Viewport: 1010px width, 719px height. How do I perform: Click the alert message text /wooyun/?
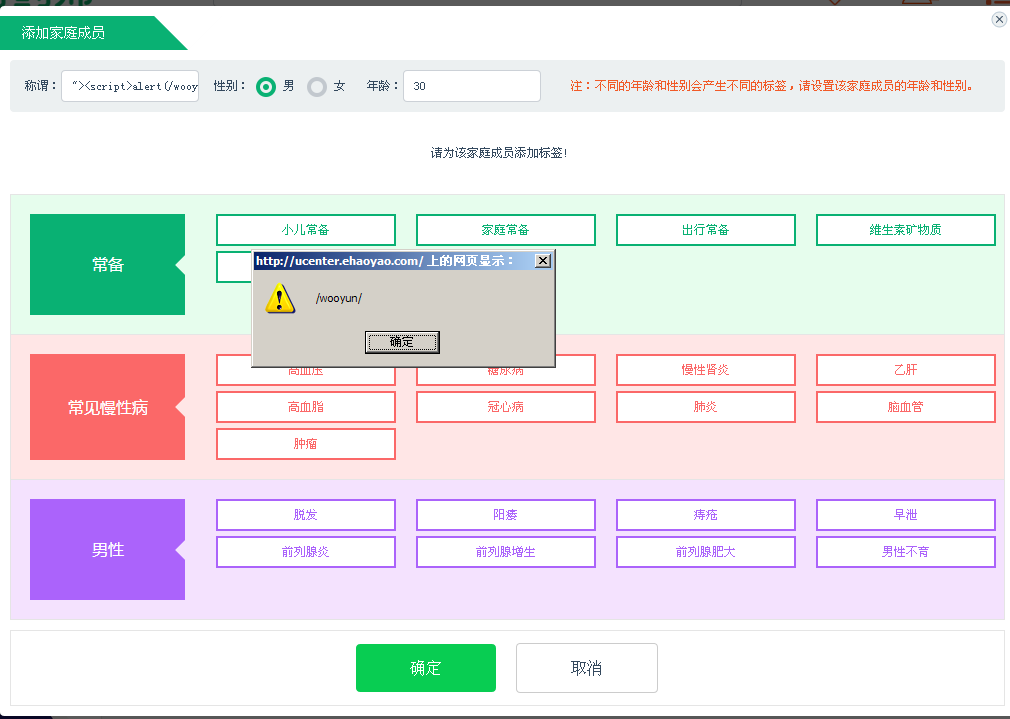tap(339, 298)
